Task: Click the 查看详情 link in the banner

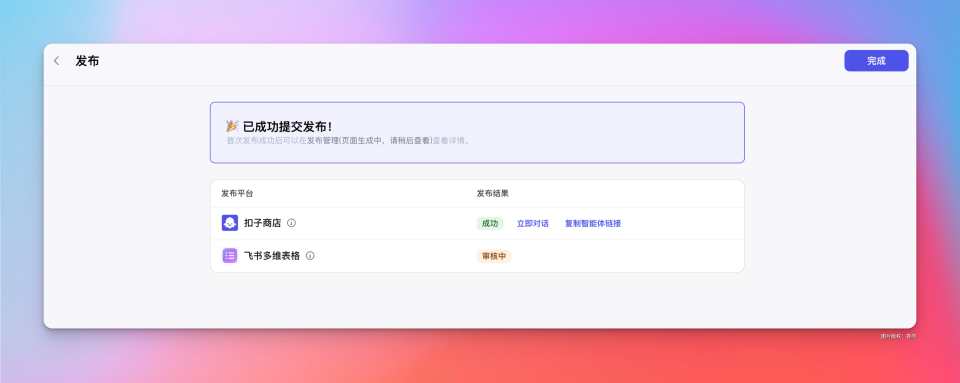Action: coord(449,140)
